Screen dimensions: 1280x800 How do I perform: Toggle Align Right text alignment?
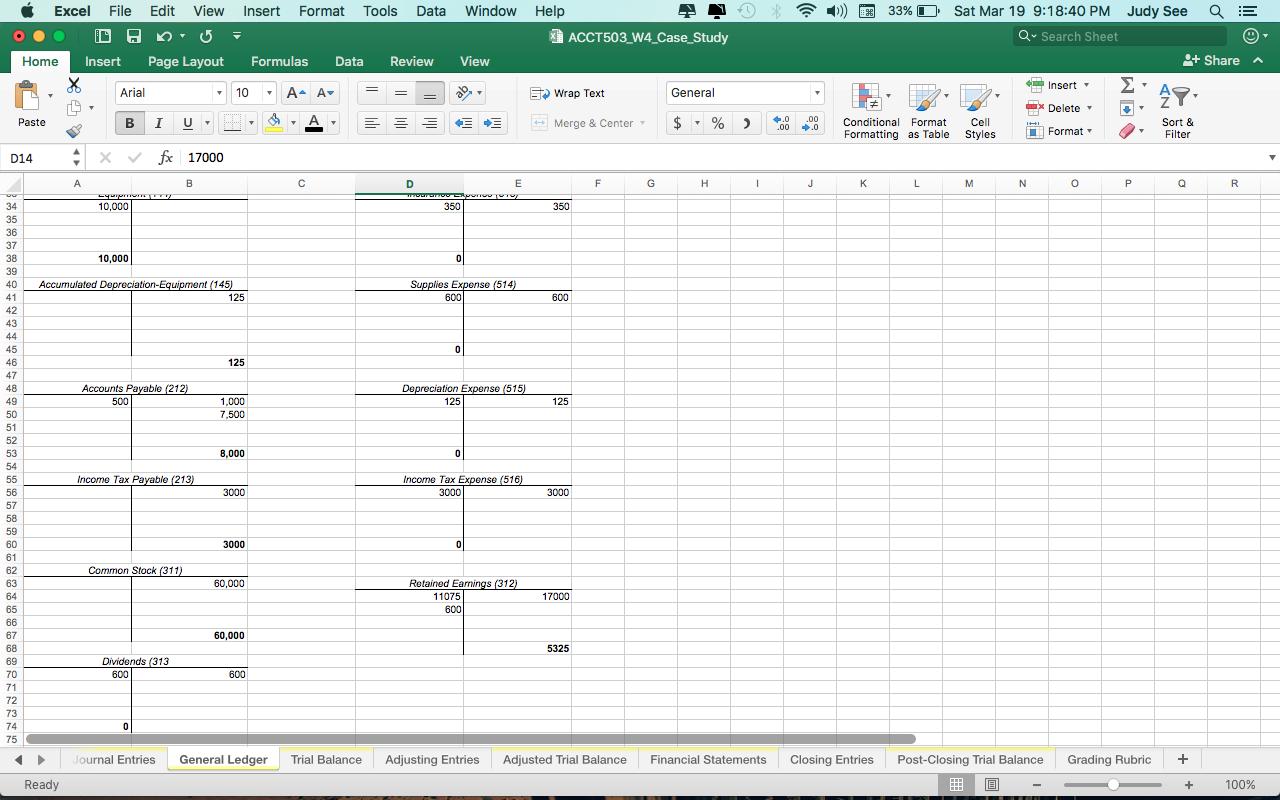[x=430, y=123]
